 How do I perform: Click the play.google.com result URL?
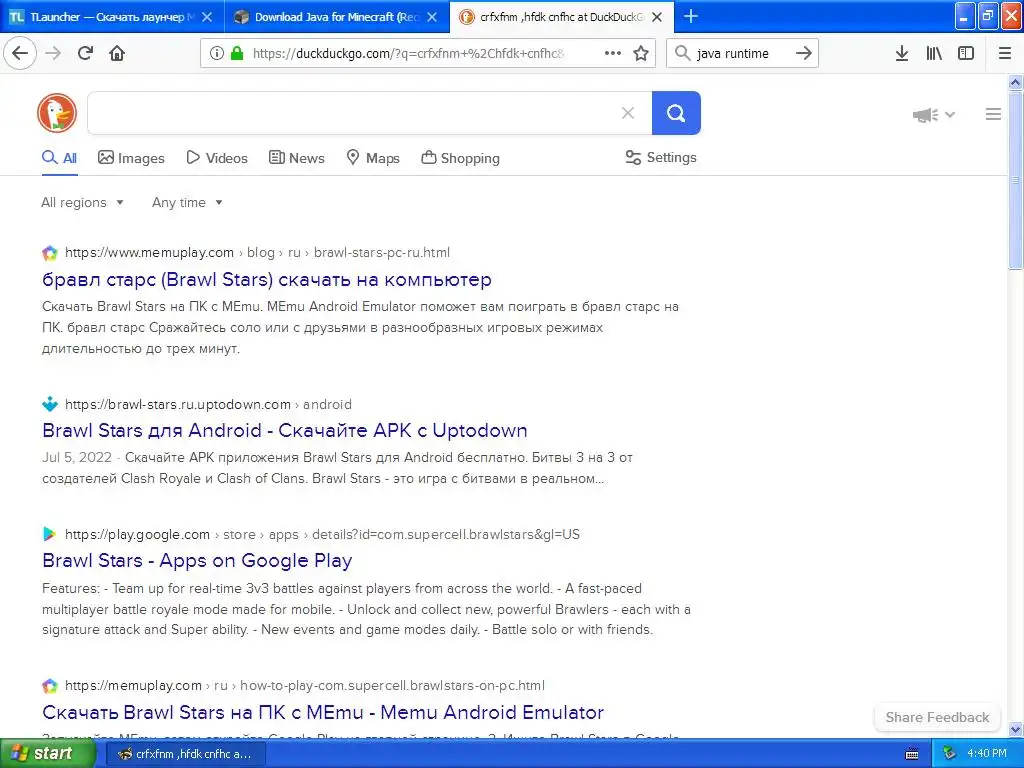323,534
